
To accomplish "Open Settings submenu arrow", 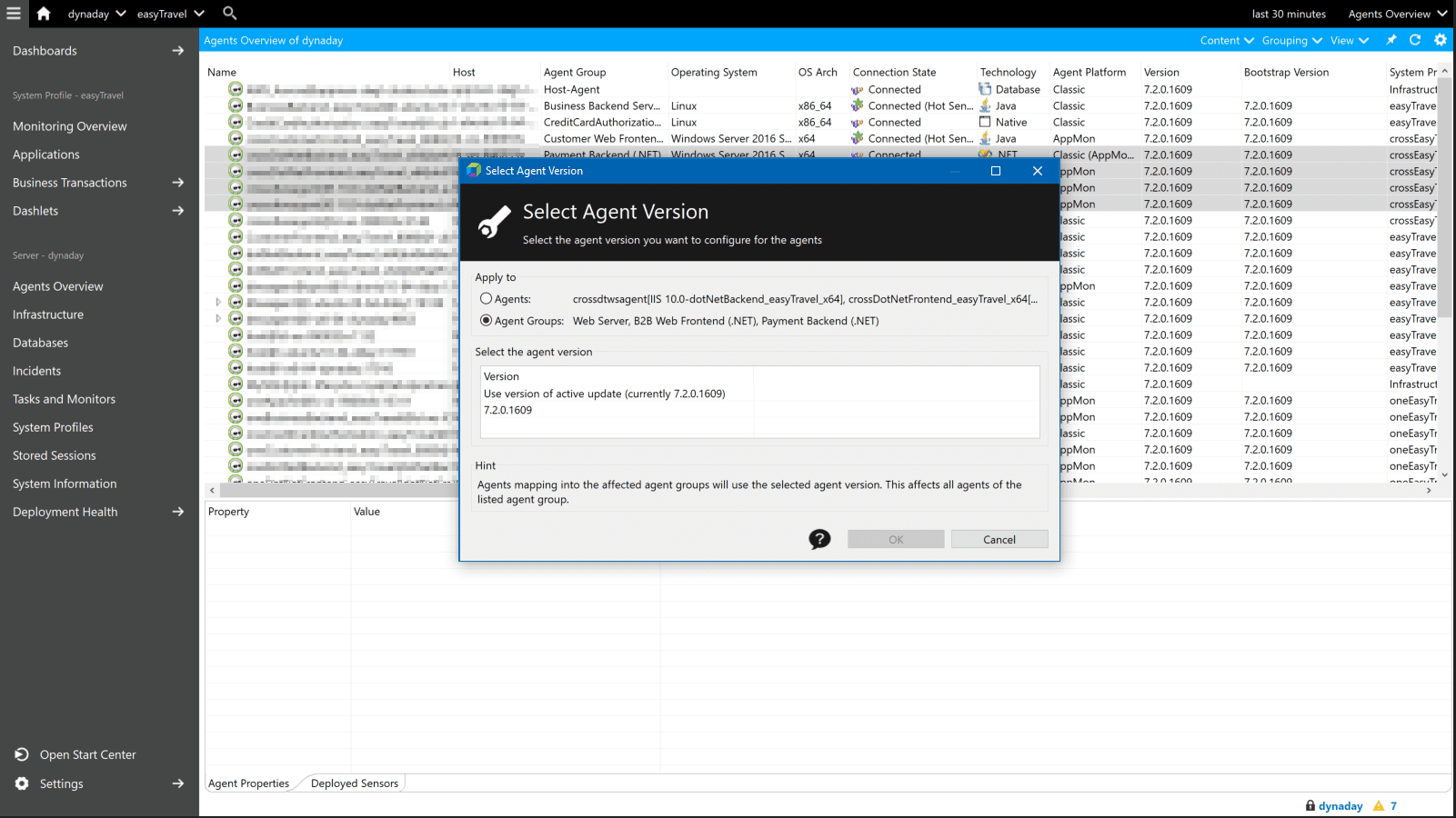I will pyautogui.click(x=178, y=783).
